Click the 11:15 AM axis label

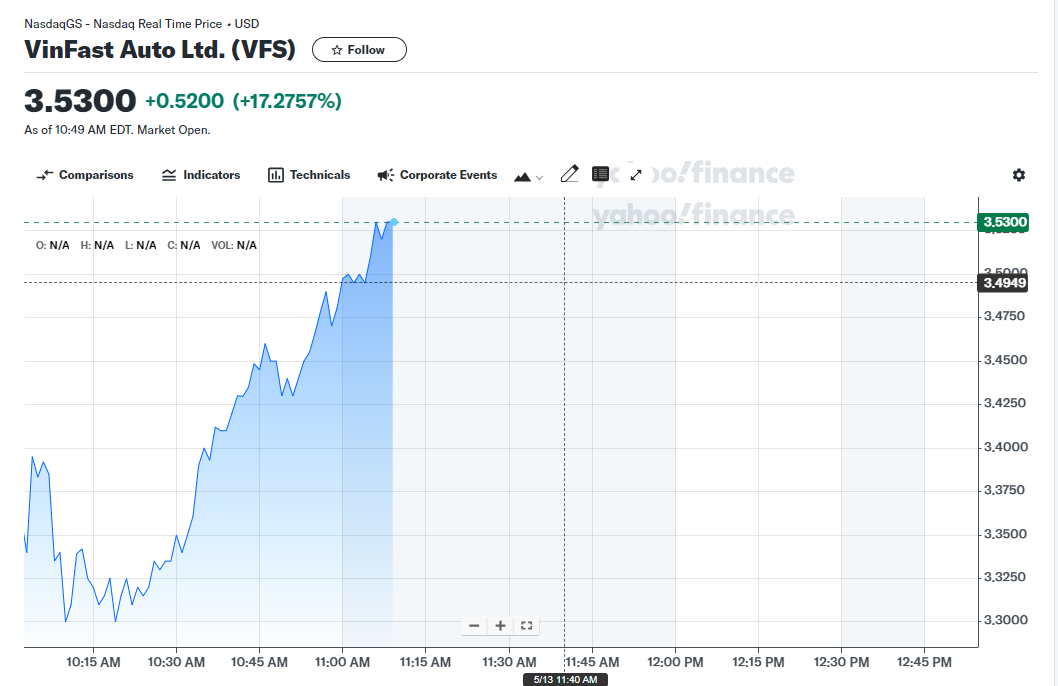point(425,662)
